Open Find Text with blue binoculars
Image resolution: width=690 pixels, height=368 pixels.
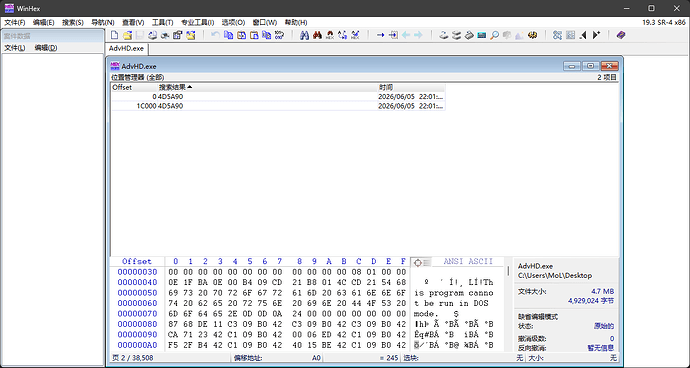(x=304, y=35)
